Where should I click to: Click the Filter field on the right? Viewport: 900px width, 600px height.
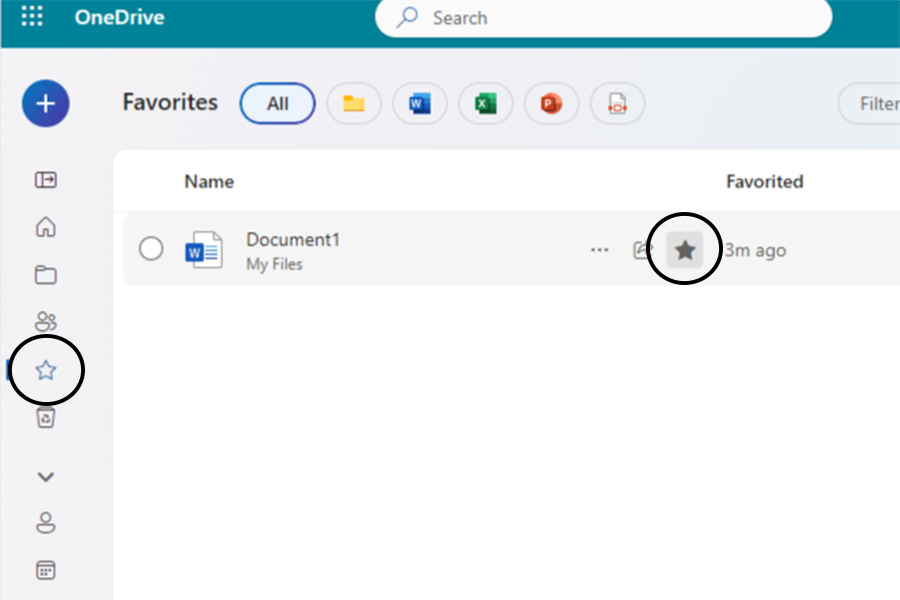tap(869, 103)
